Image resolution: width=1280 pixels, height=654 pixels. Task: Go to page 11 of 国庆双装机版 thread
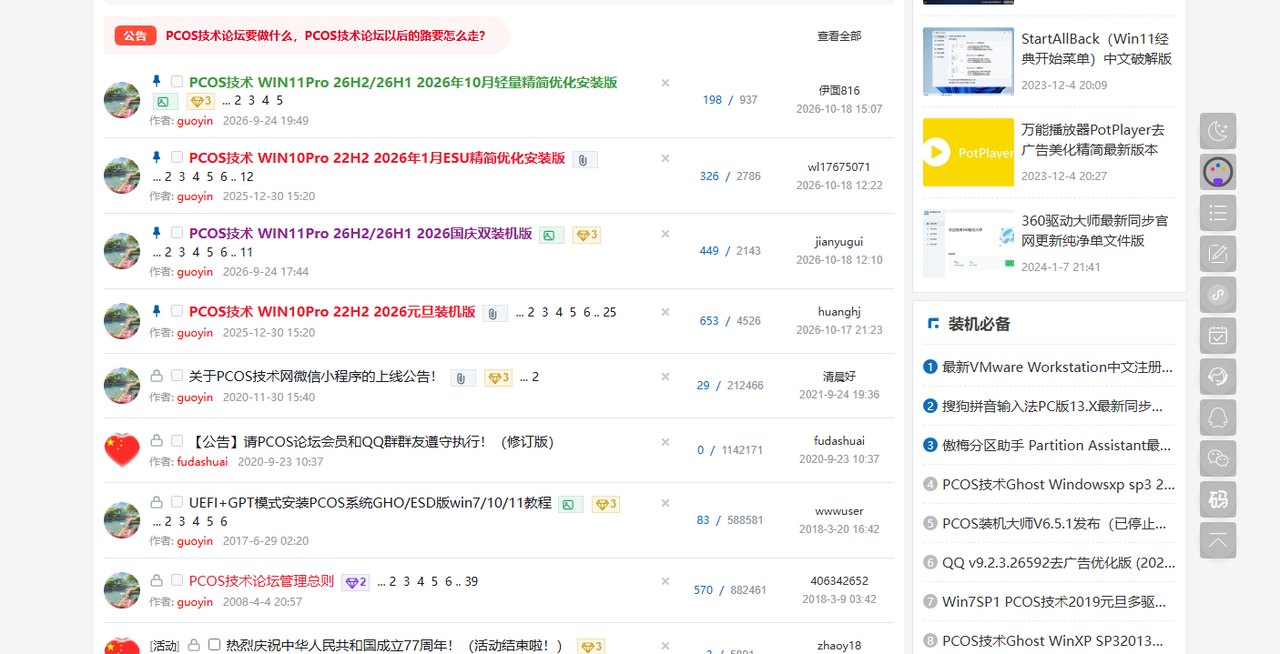click(247, 252)
